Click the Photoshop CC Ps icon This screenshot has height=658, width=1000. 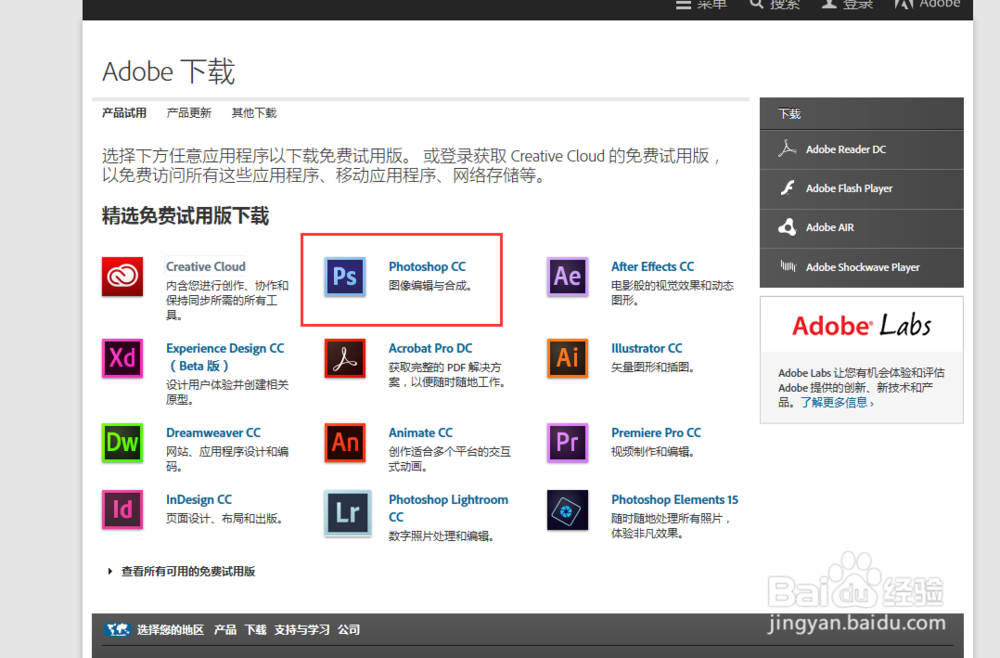(x=345, y=276)
